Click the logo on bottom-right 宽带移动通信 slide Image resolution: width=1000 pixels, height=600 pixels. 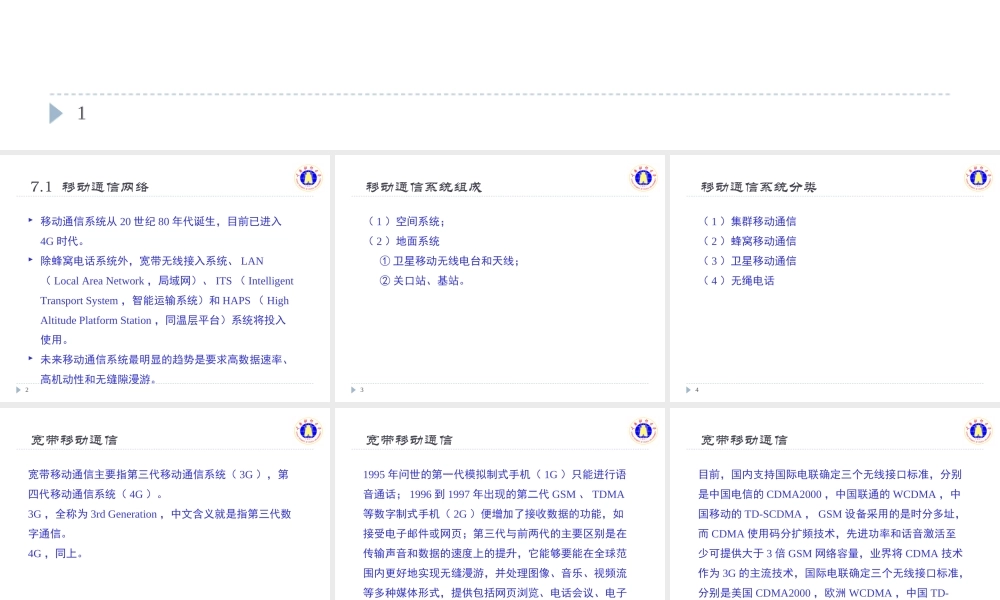[978, 429]
